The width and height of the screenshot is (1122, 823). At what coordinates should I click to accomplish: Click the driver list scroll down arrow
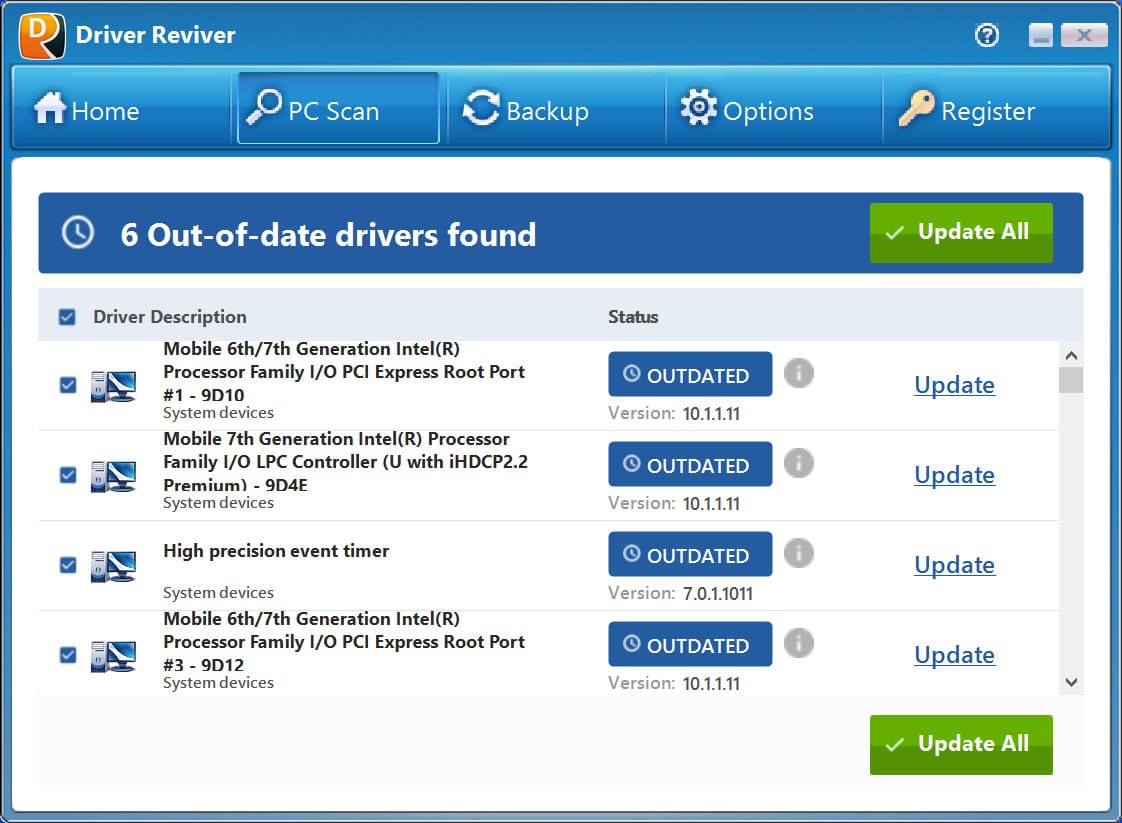pyautogui.click(x=1071, y=682)
